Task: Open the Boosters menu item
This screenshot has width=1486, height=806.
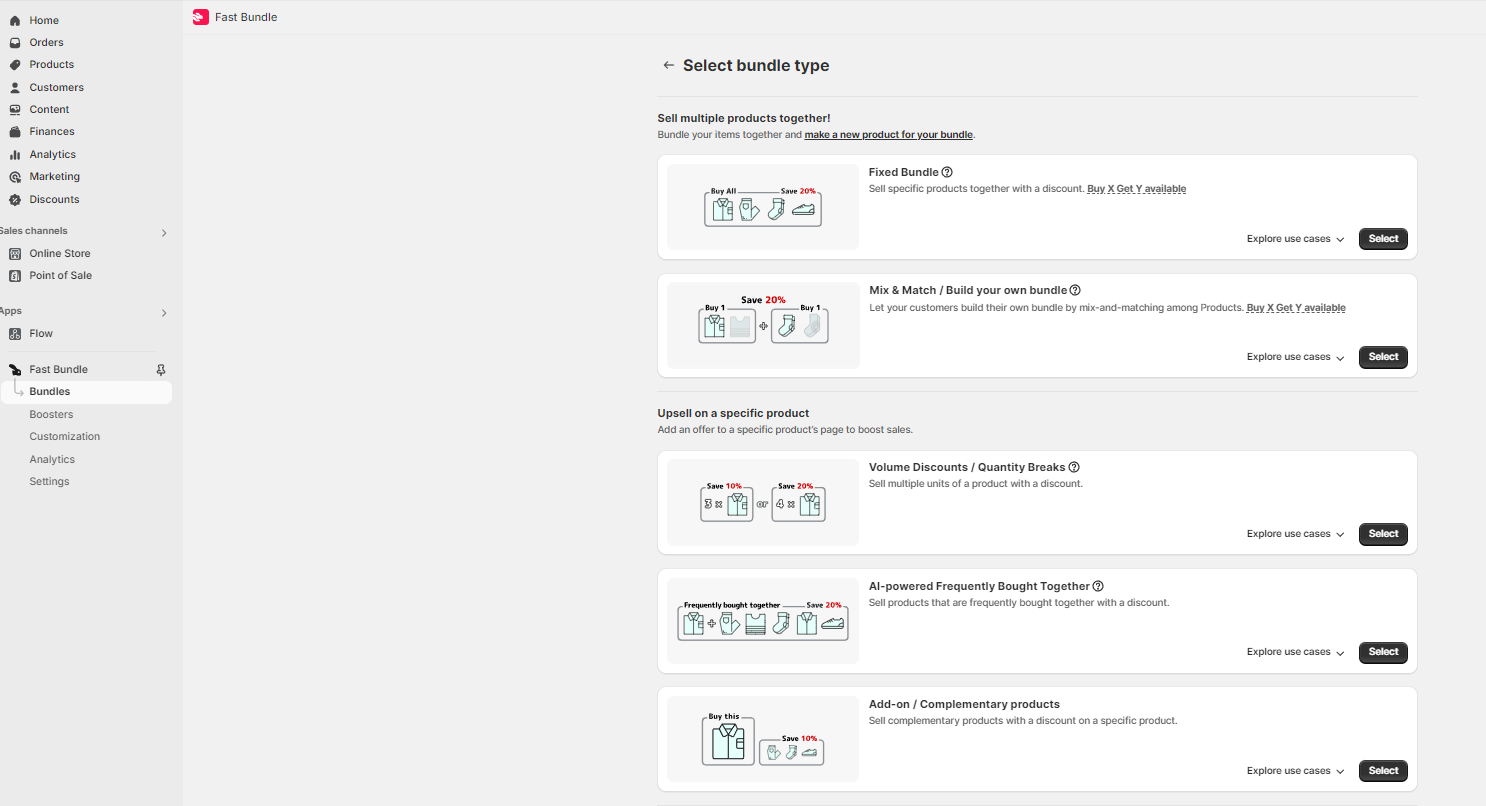Action: [x=51, y=414]
